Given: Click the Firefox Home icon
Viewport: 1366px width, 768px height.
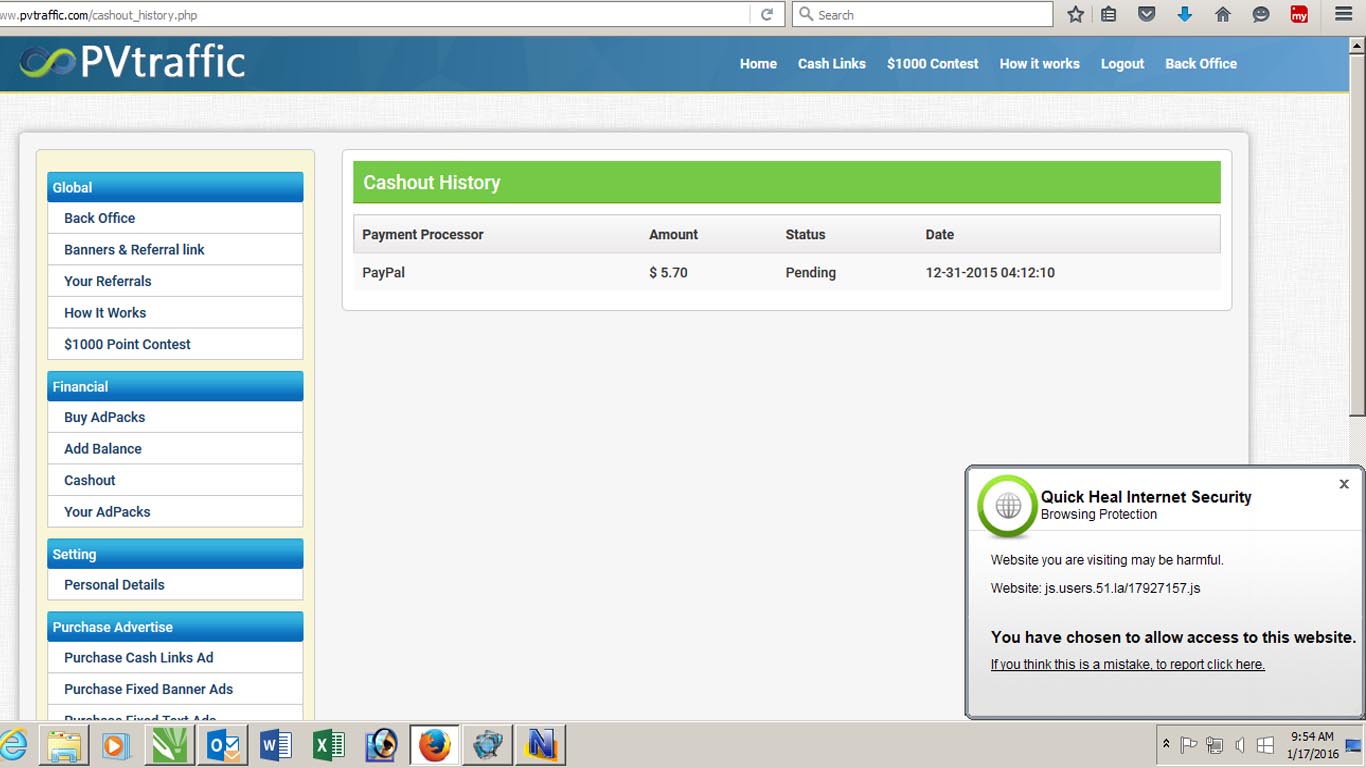Looking at the screenshot, I should coord(1223,15).
